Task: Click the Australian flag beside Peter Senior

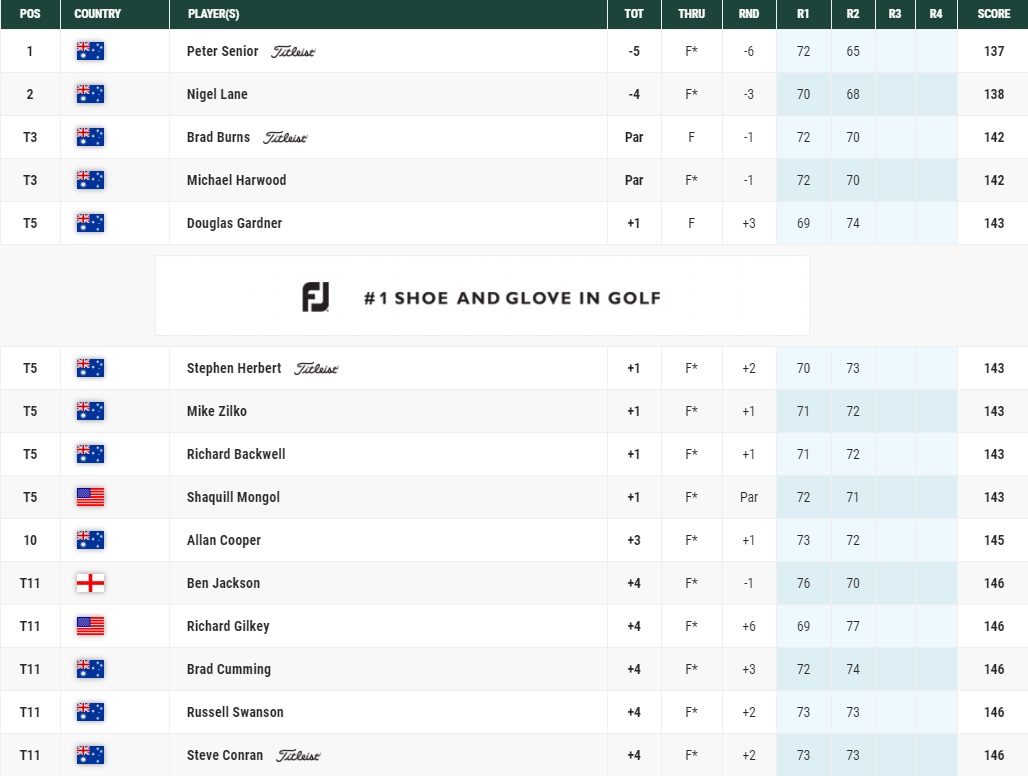Action: point(90,50)
